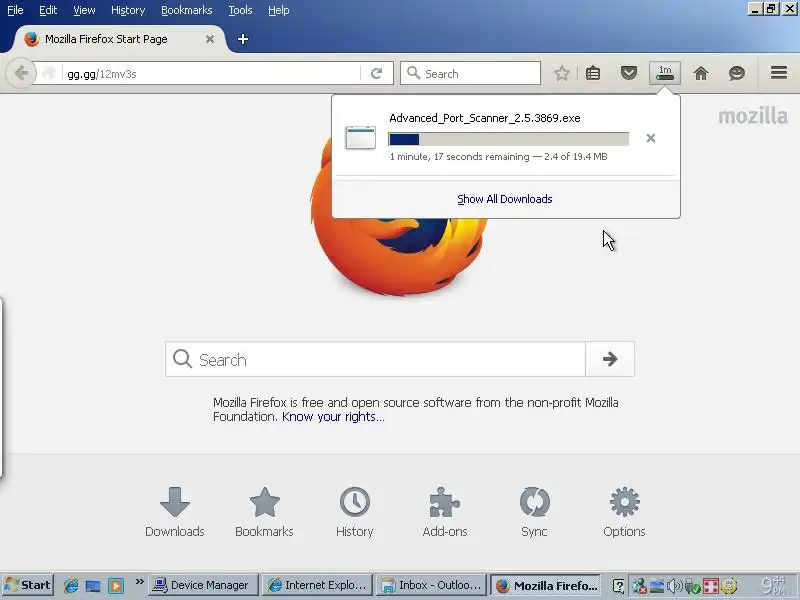This screenshot has width=800, height=600.
Task: Click the download file name Advanced_Port_Scanner_2.5.3869.exe
Action: point(485,118)
